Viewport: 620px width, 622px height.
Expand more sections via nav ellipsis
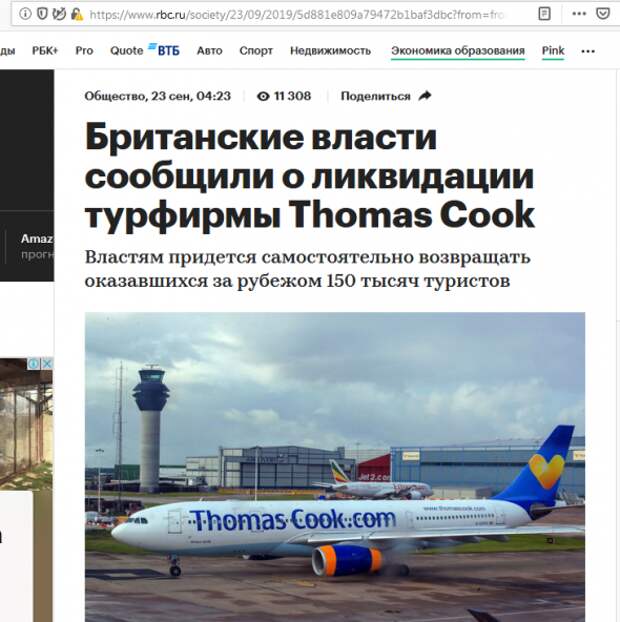[x=588, y=51]
